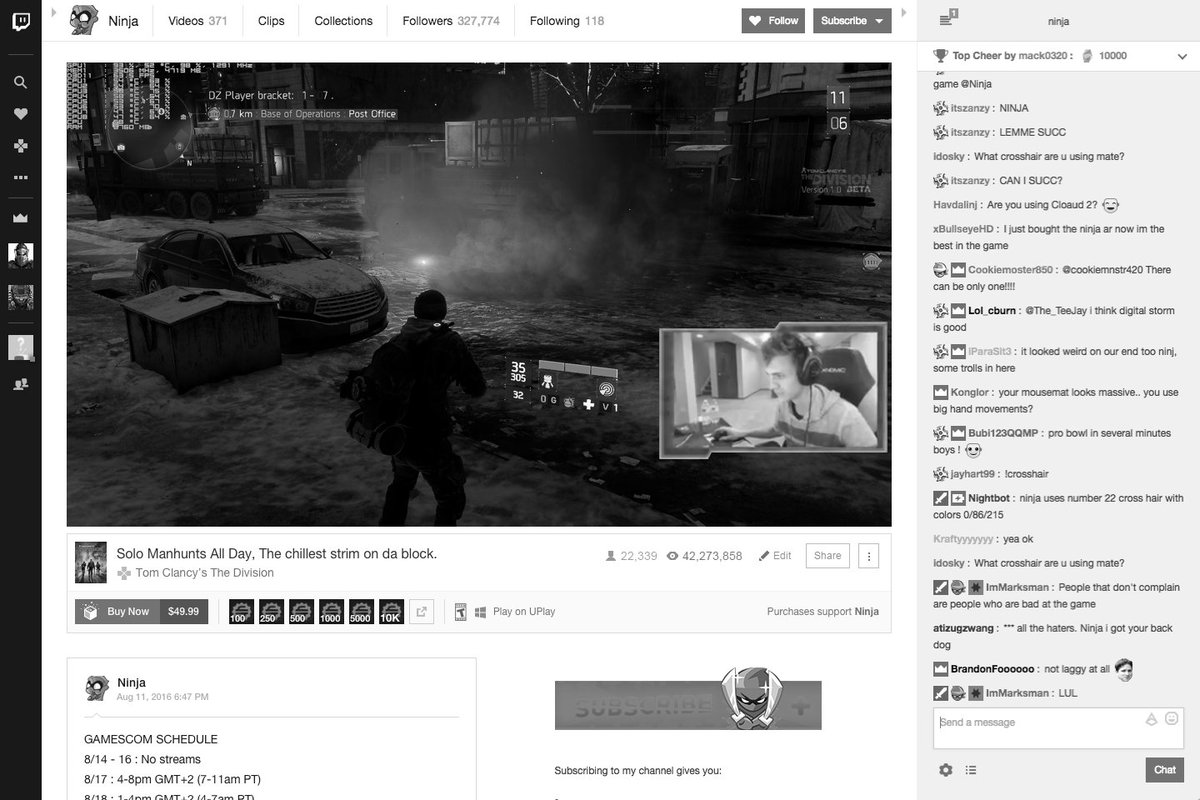Select the viewer count 22,339
Image resolution: width=1200 pixels, height=800 pixels.
(x=632, y=556)
